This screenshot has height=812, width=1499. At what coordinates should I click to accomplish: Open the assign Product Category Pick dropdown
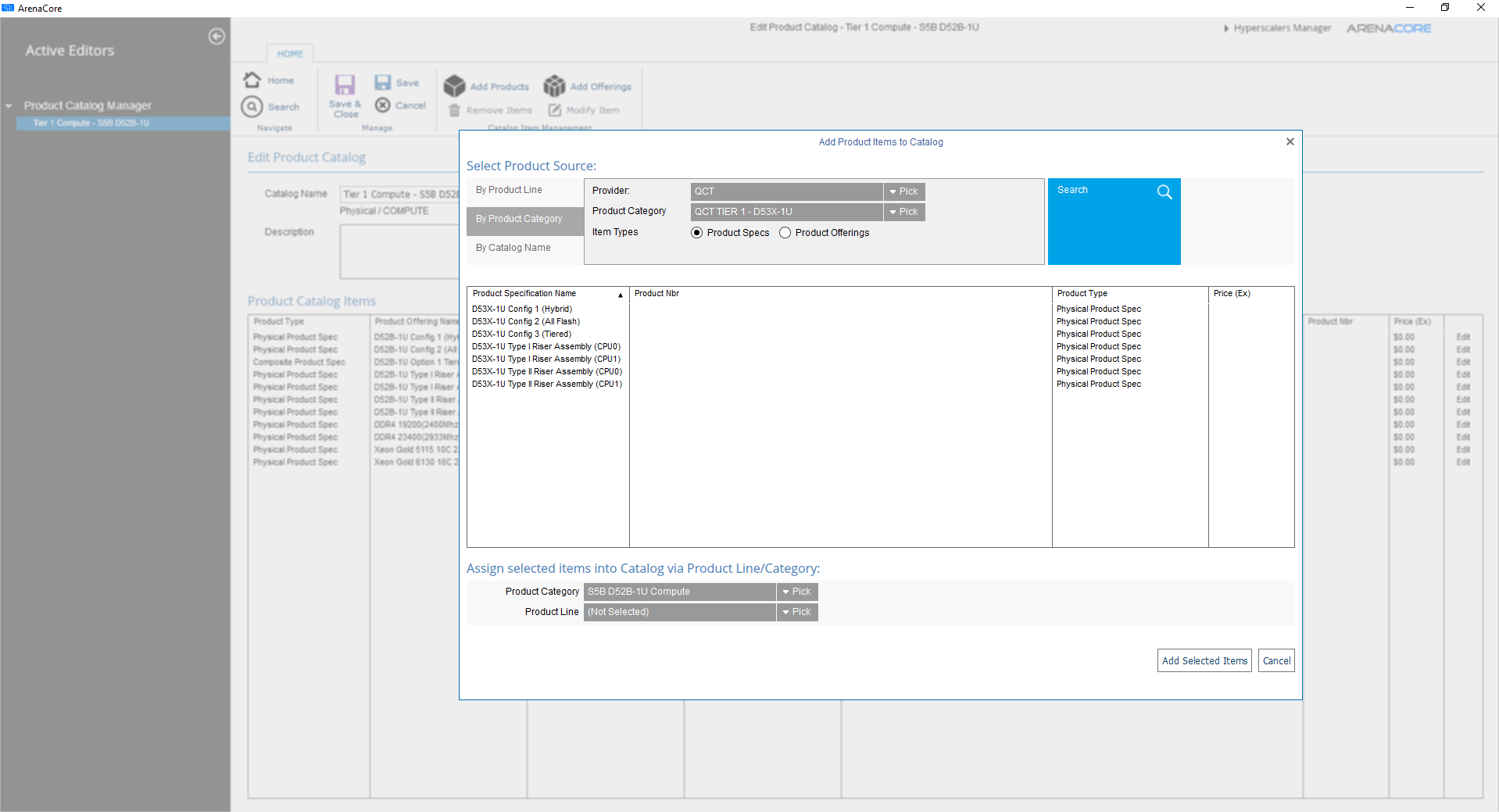pyautogui.click(x=797, y=592)
